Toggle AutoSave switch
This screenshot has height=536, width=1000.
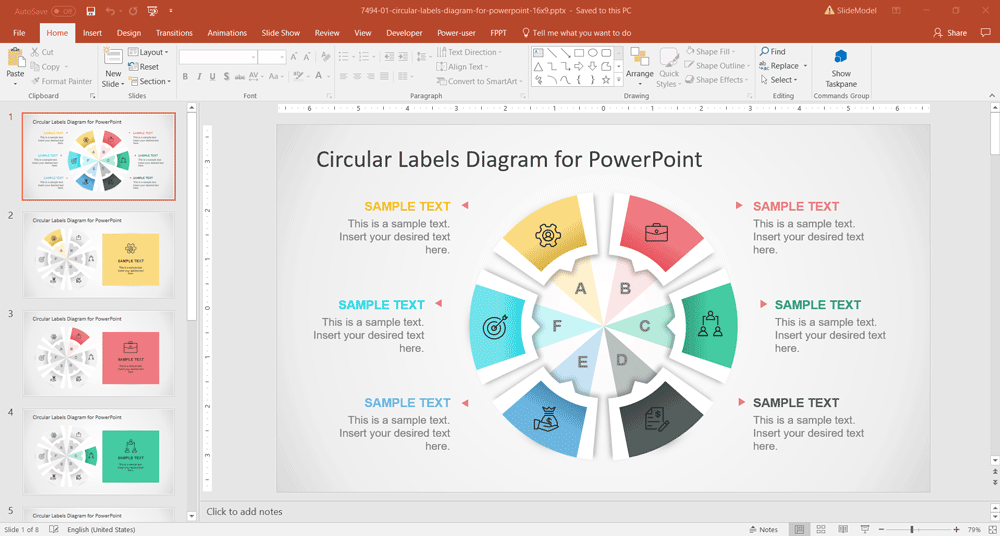(62, 11)
